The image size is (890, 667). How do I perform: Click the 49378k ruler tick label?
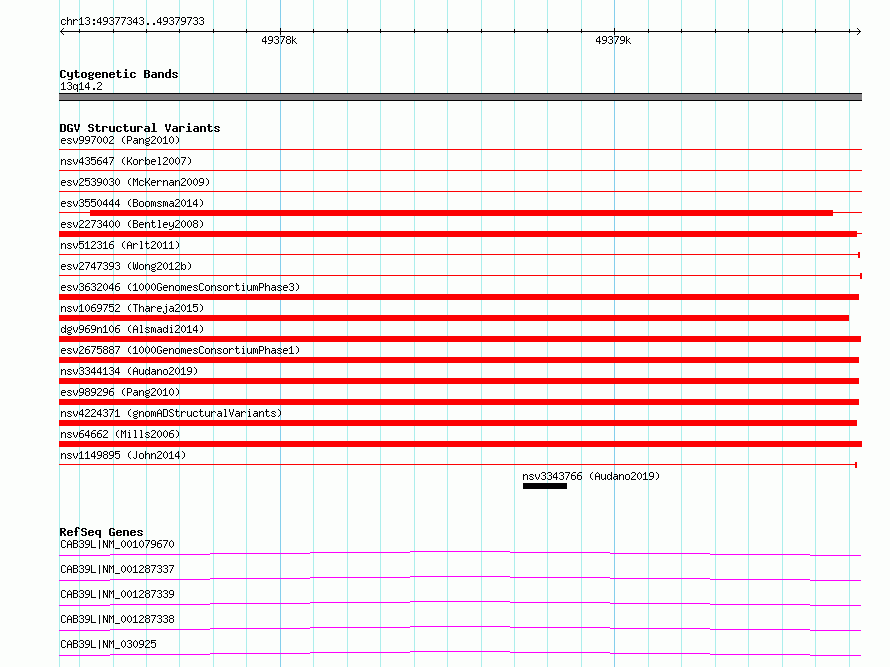[x=279, y=40]
